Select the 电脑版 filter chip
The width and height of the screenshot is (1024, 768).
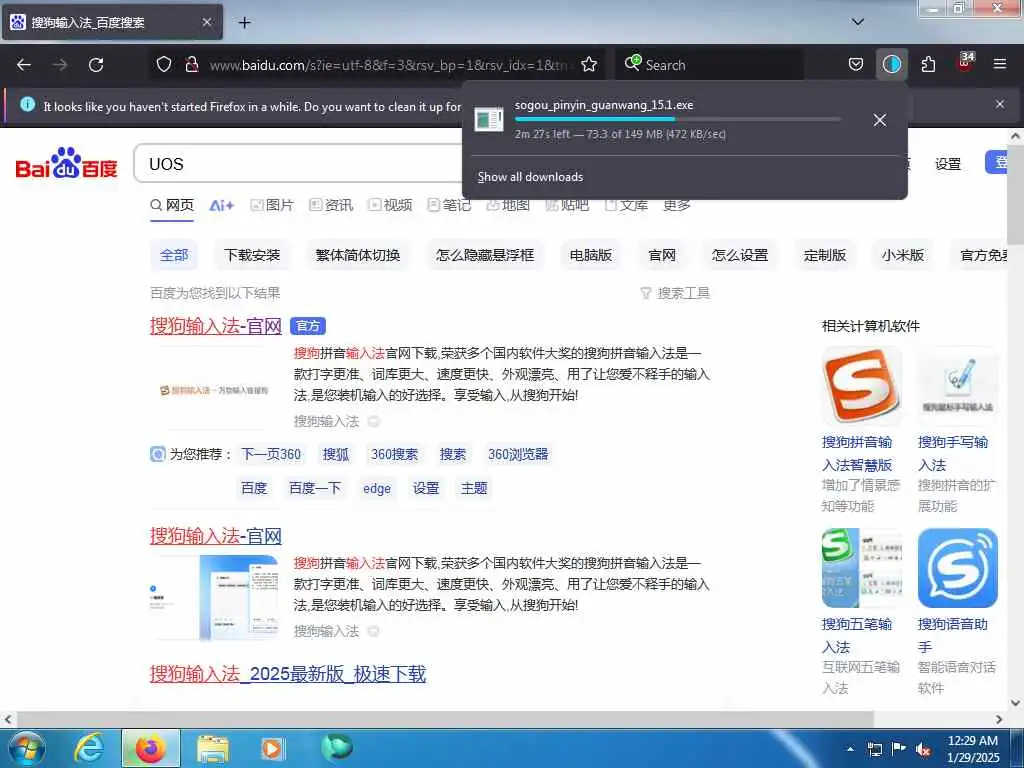tap(591, 255)
